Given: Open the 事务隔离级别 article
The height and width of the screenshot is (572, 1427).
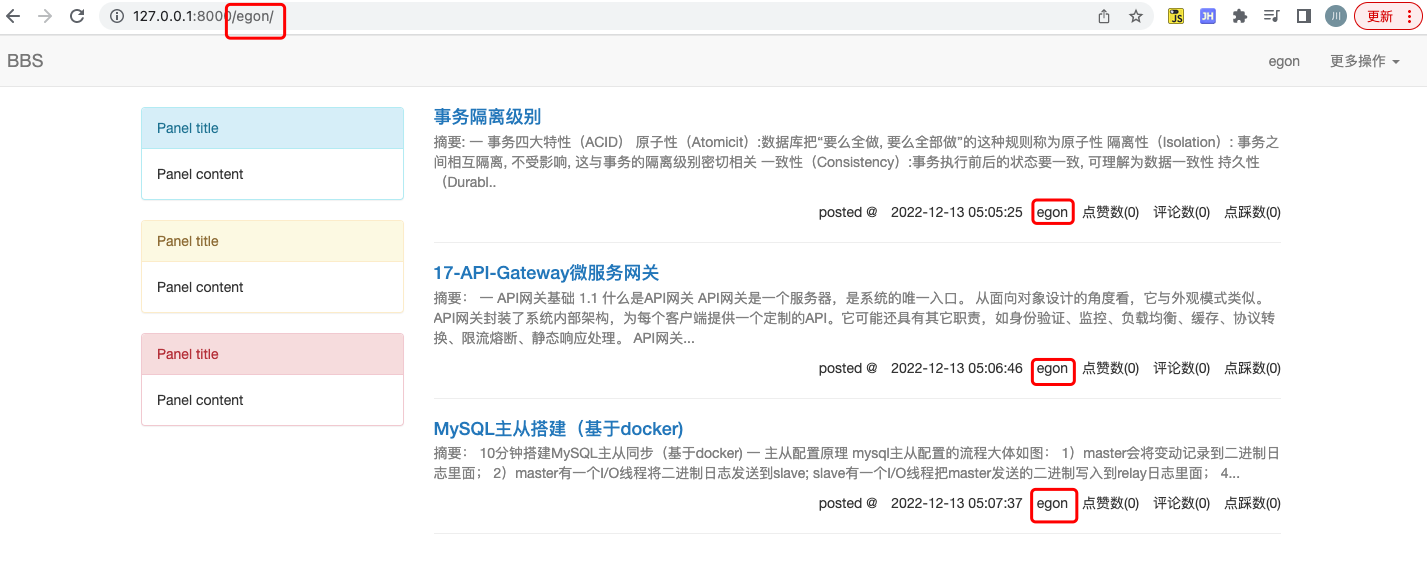Looking at the screenshot, I should coord(487,117).
